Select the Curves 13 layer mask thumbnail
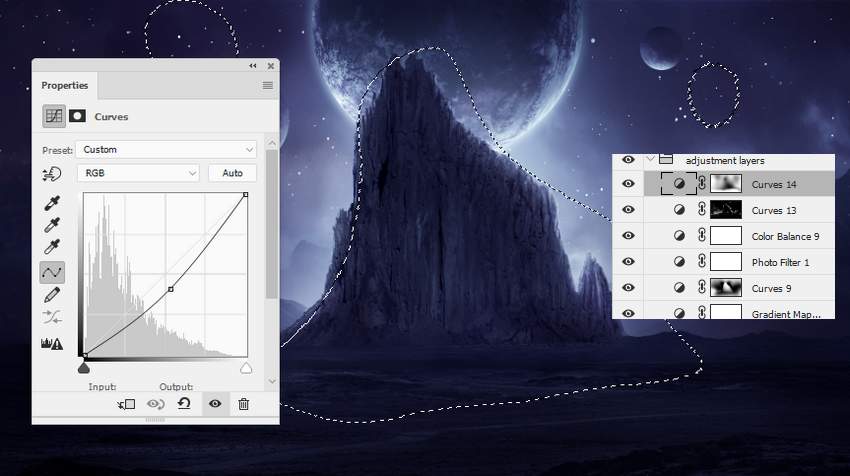The image size is (850, 476). coord(726,210)
